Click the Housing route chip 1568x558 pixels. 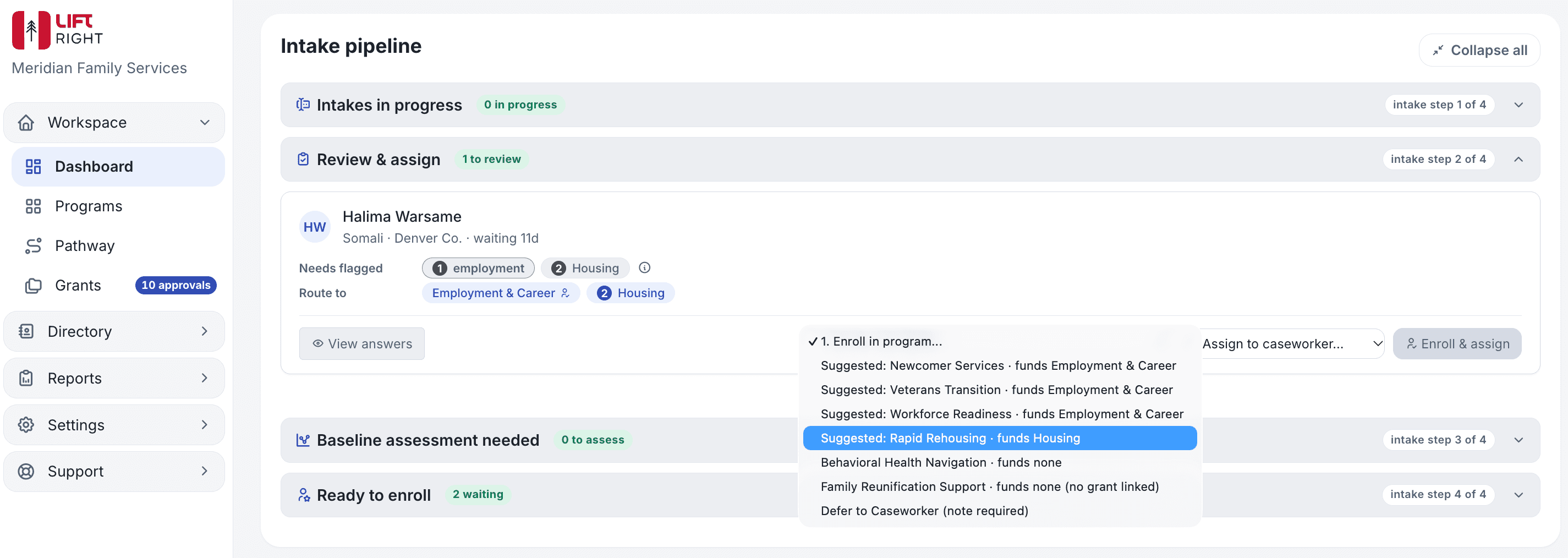tap(631, 293)
